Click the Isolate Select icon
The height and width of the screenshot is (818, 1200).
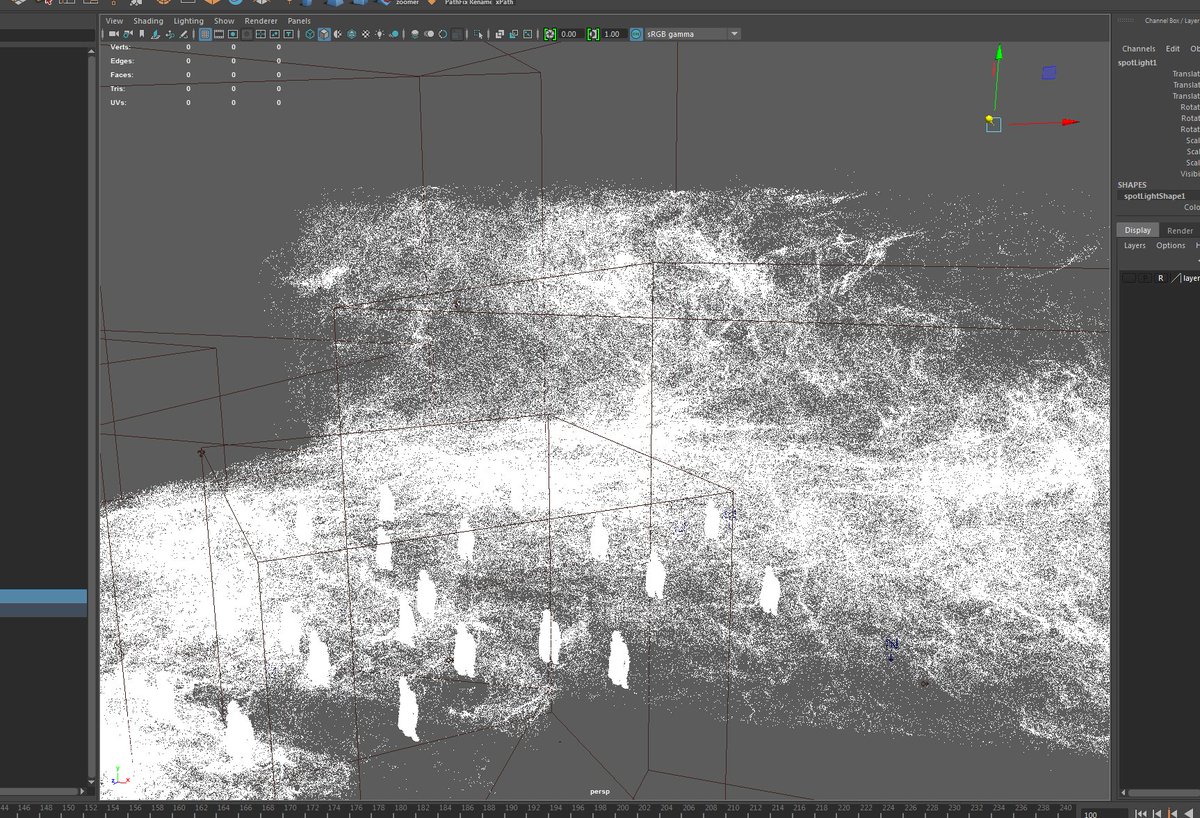[478, 34]
